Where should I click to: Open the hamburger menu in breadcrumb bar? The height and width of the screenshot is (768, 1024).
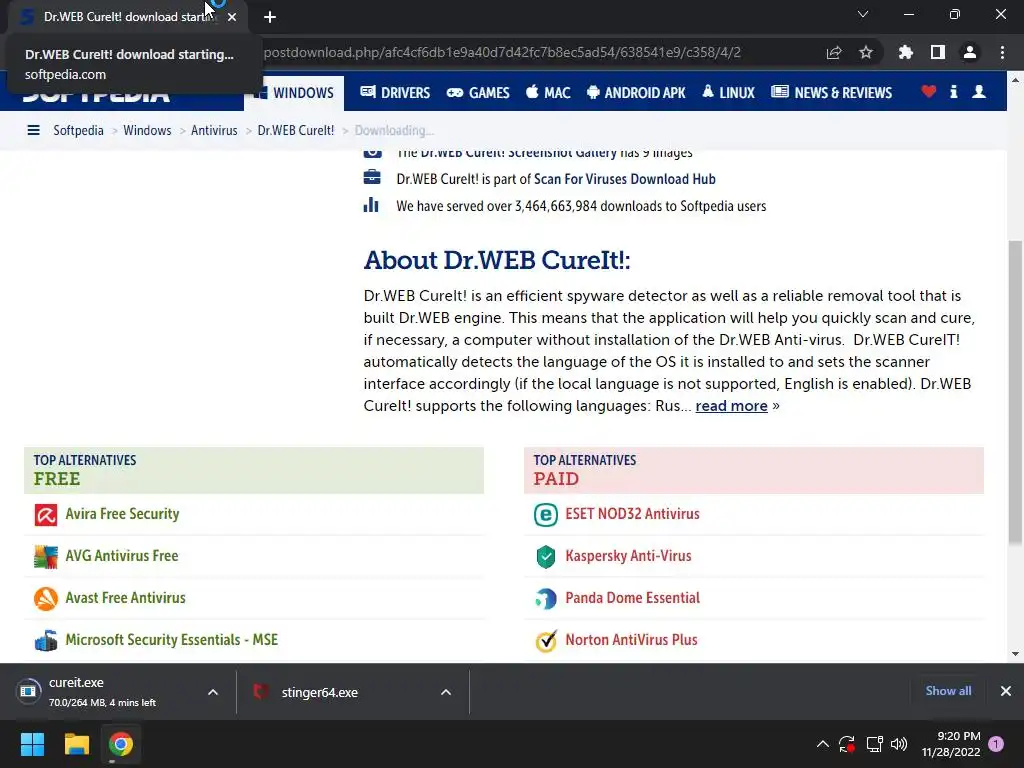33,131
